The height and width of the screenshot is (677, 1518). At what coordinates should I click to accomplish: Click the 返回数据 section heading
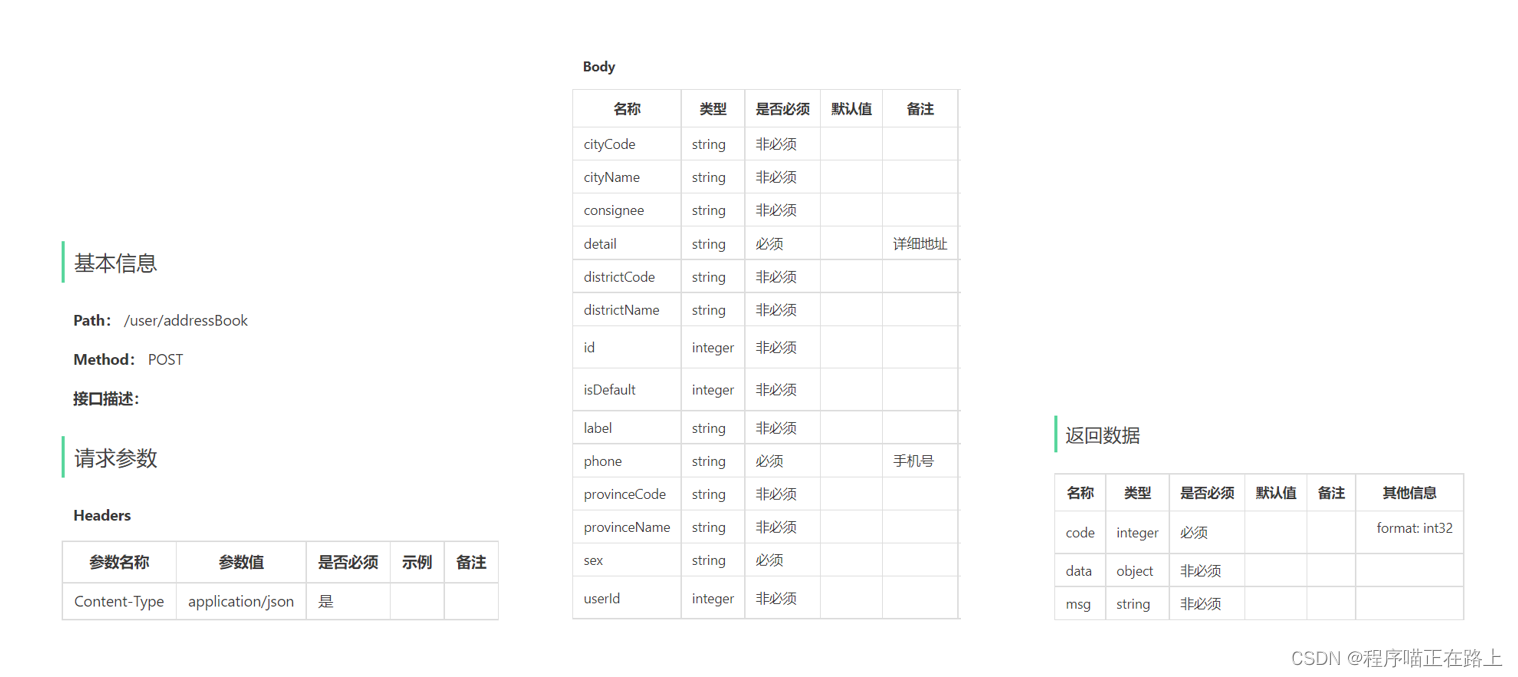point(1102,435)
